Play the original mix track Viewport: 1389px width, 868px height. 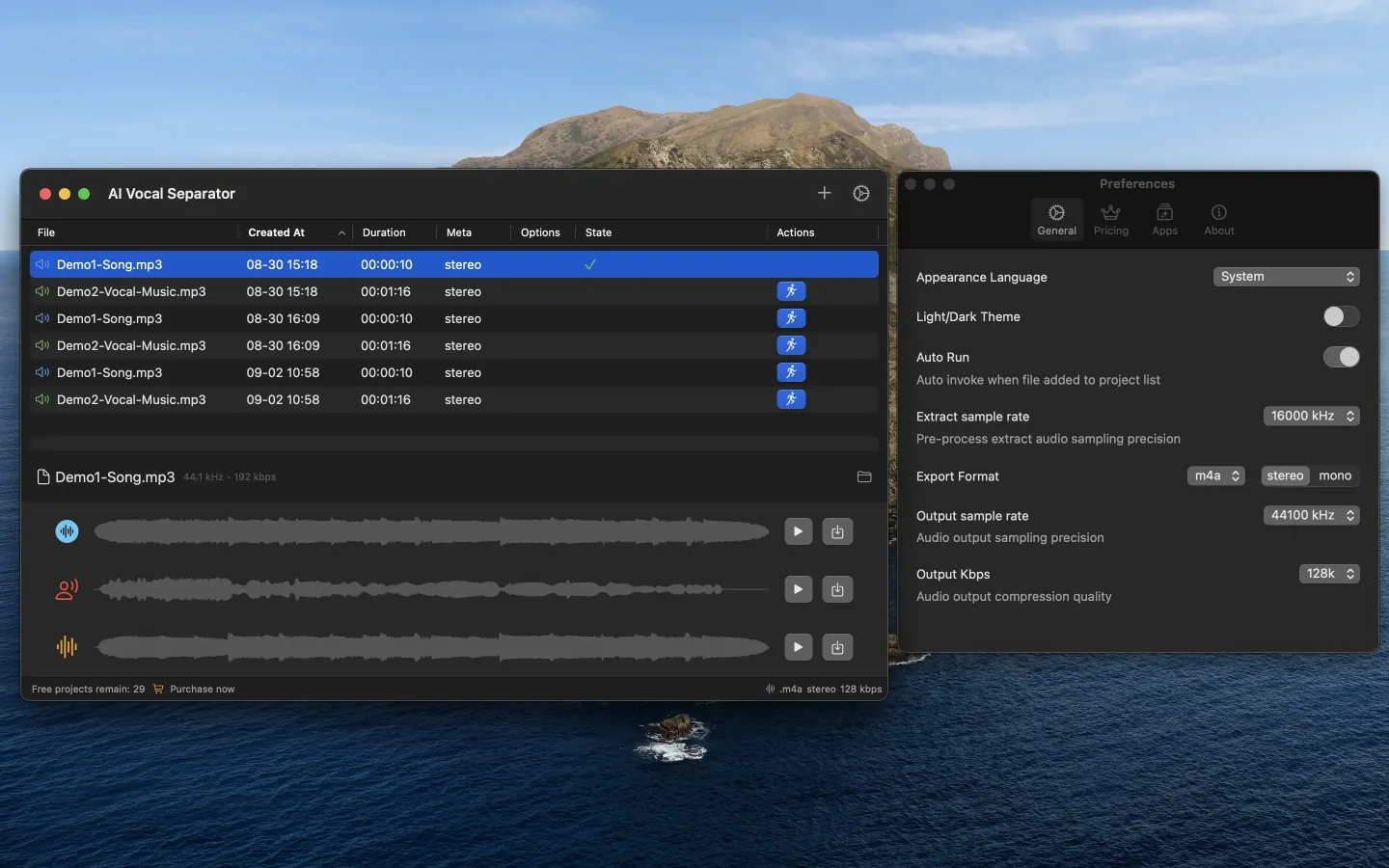point(798,531)
